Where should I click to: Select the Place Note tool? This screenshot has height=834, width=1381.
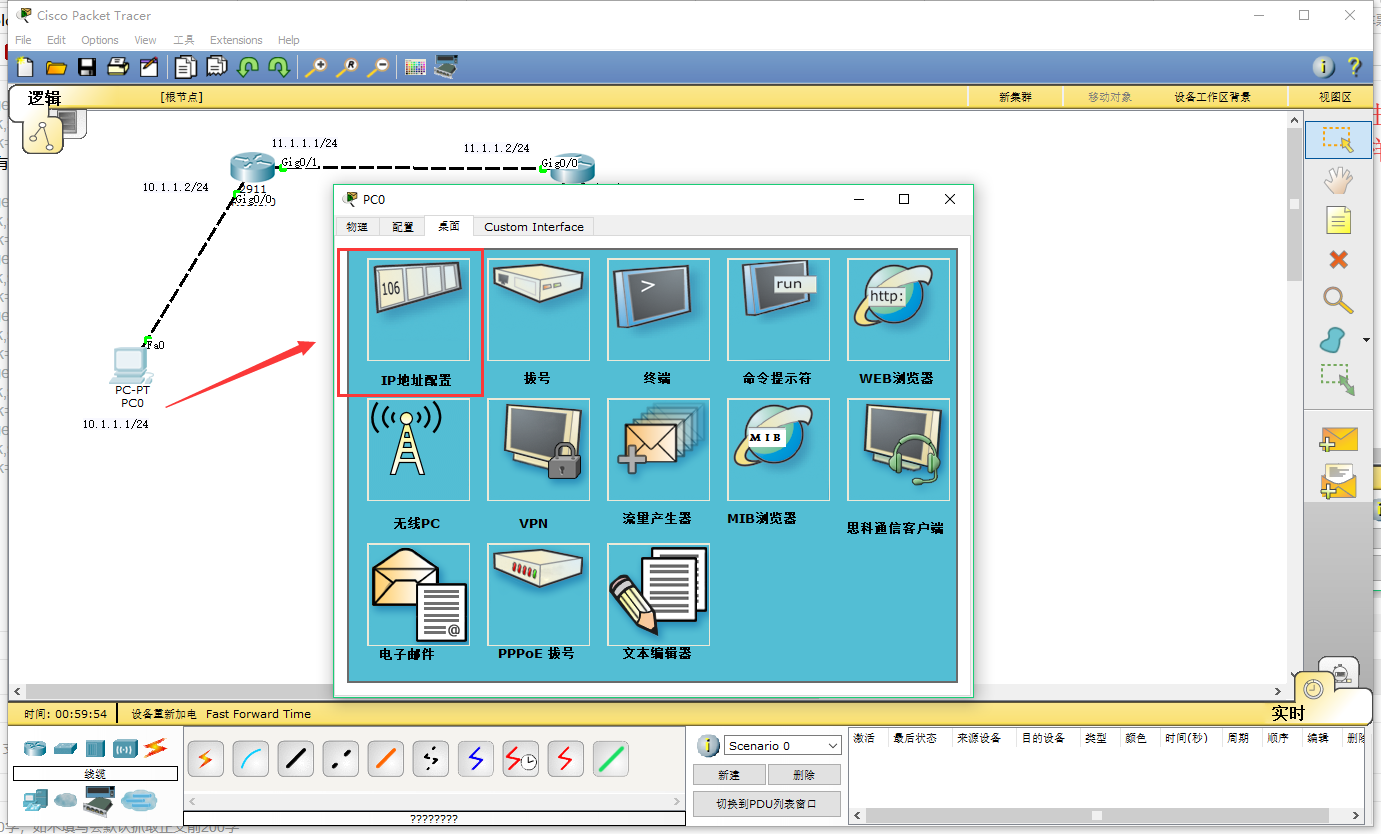click(1338, 220)
